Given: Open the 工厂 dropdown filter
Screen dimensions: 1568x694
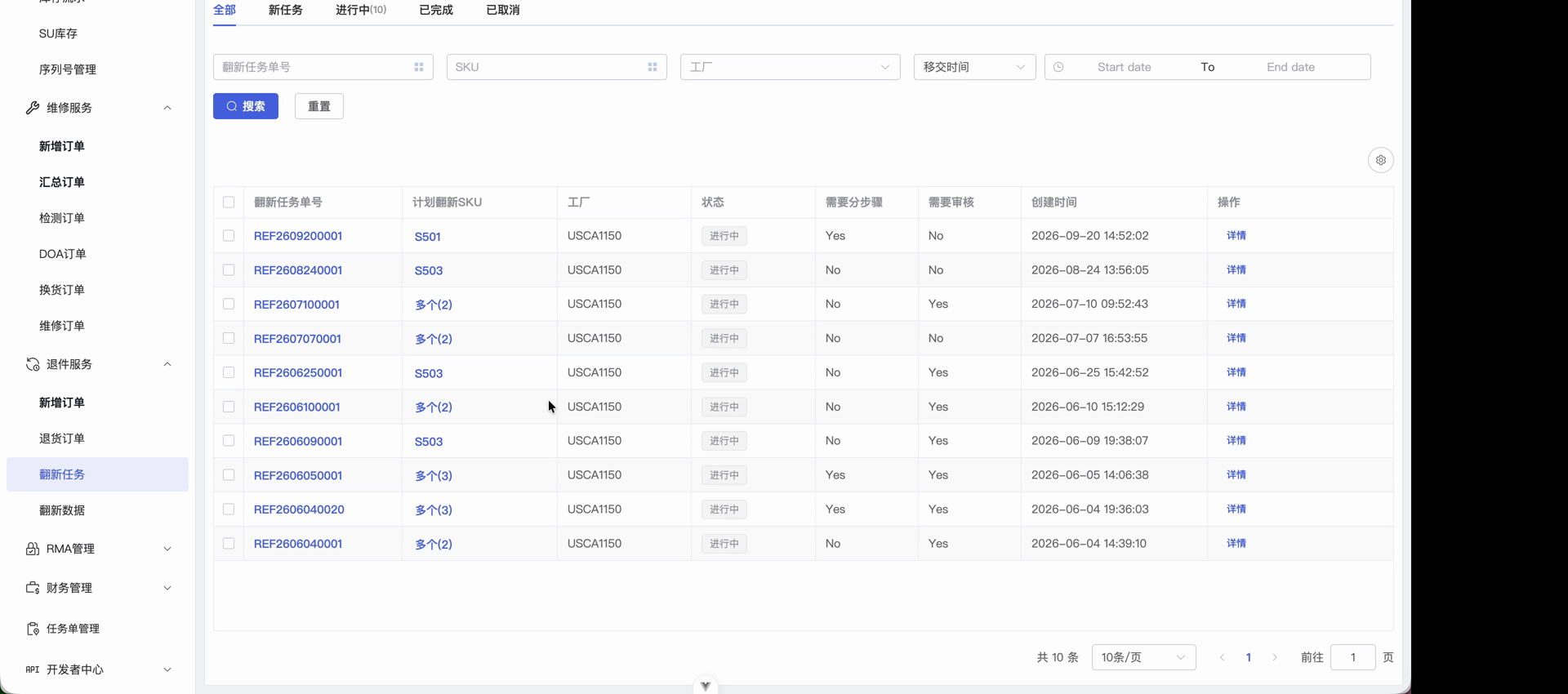Looking at the screenshot, I should 791,67.
